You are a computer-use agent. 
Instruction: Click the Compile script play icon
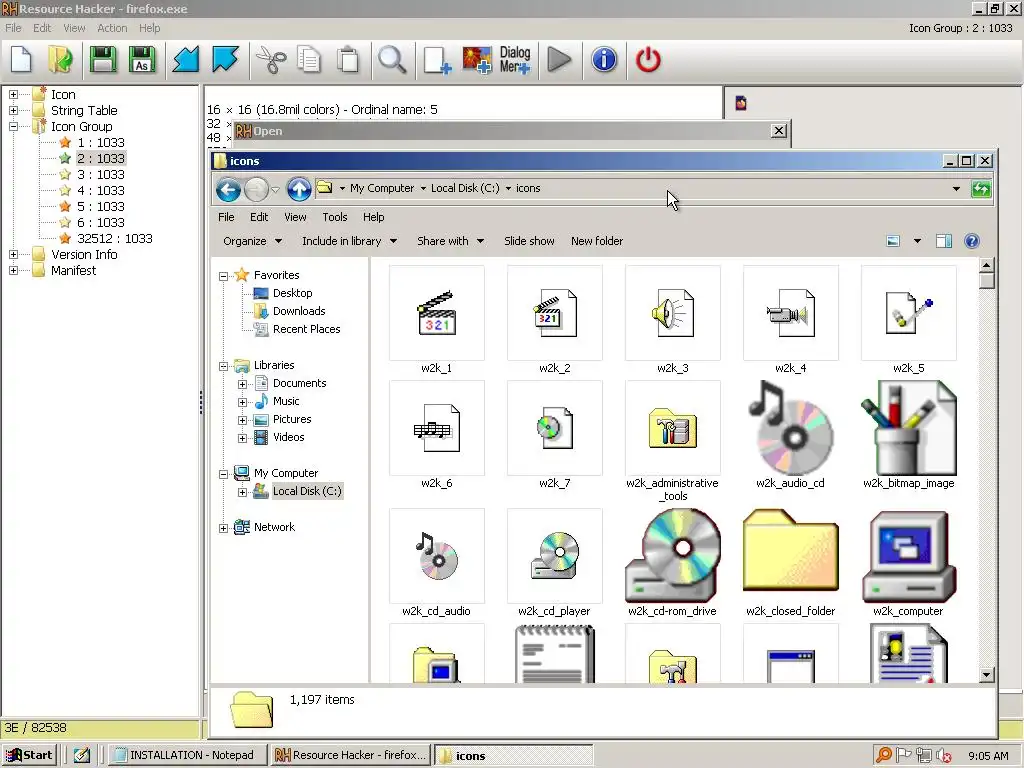559,60
